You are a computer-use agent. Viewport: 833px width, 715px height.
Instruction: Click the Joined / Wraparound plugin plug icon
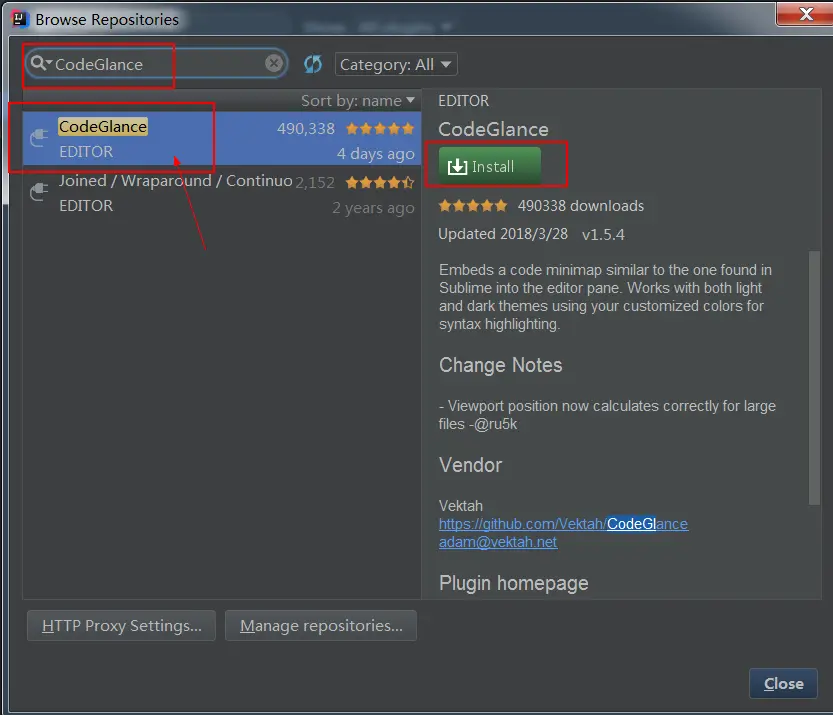pyautogui.click(x=39, y=192)
